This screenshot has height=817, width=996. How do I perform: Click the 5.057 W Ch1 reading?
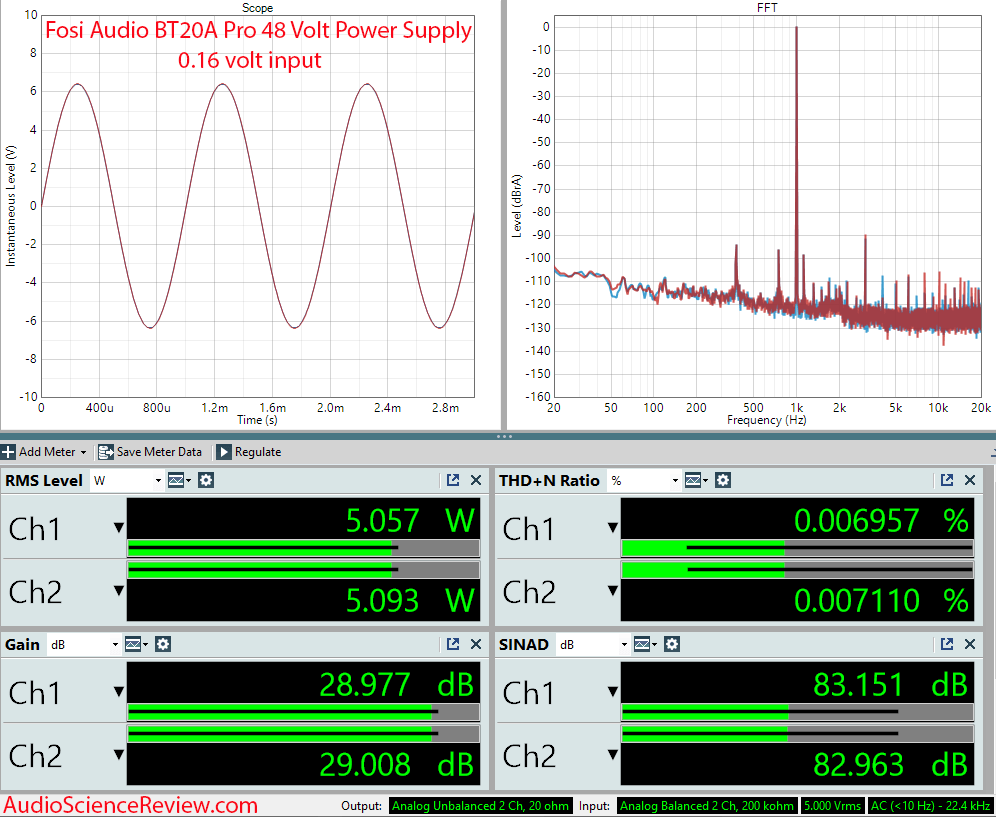410,520
